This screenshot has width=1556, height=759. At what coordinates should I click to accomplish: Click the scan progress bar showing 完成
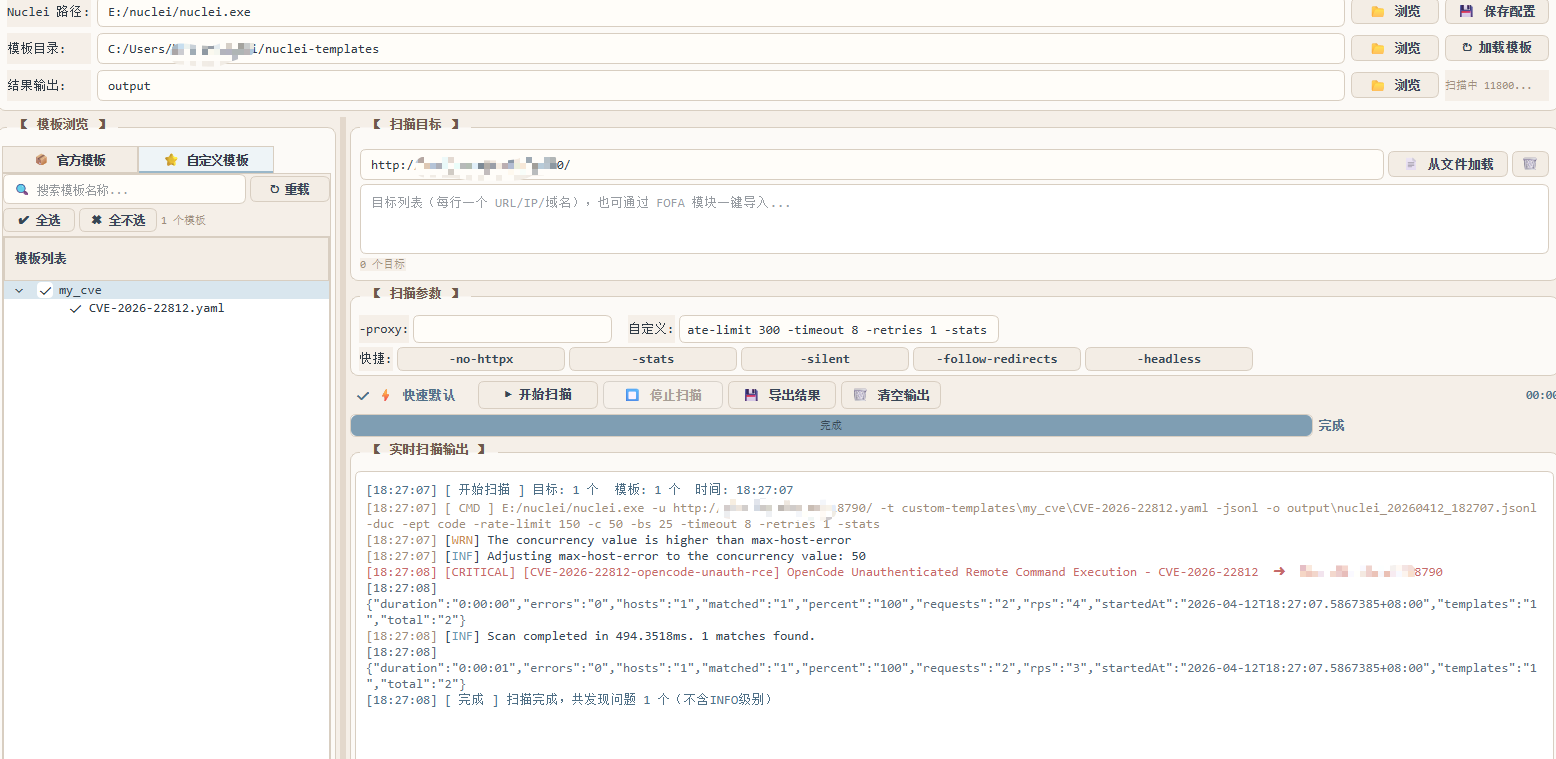click(831, 425)
